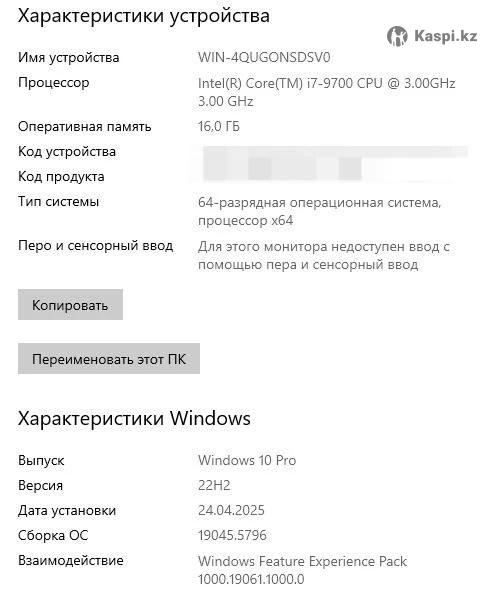Click the 22H2 version value
The width and height of the screenshot is (497, 598).
(x=214, y=485)
